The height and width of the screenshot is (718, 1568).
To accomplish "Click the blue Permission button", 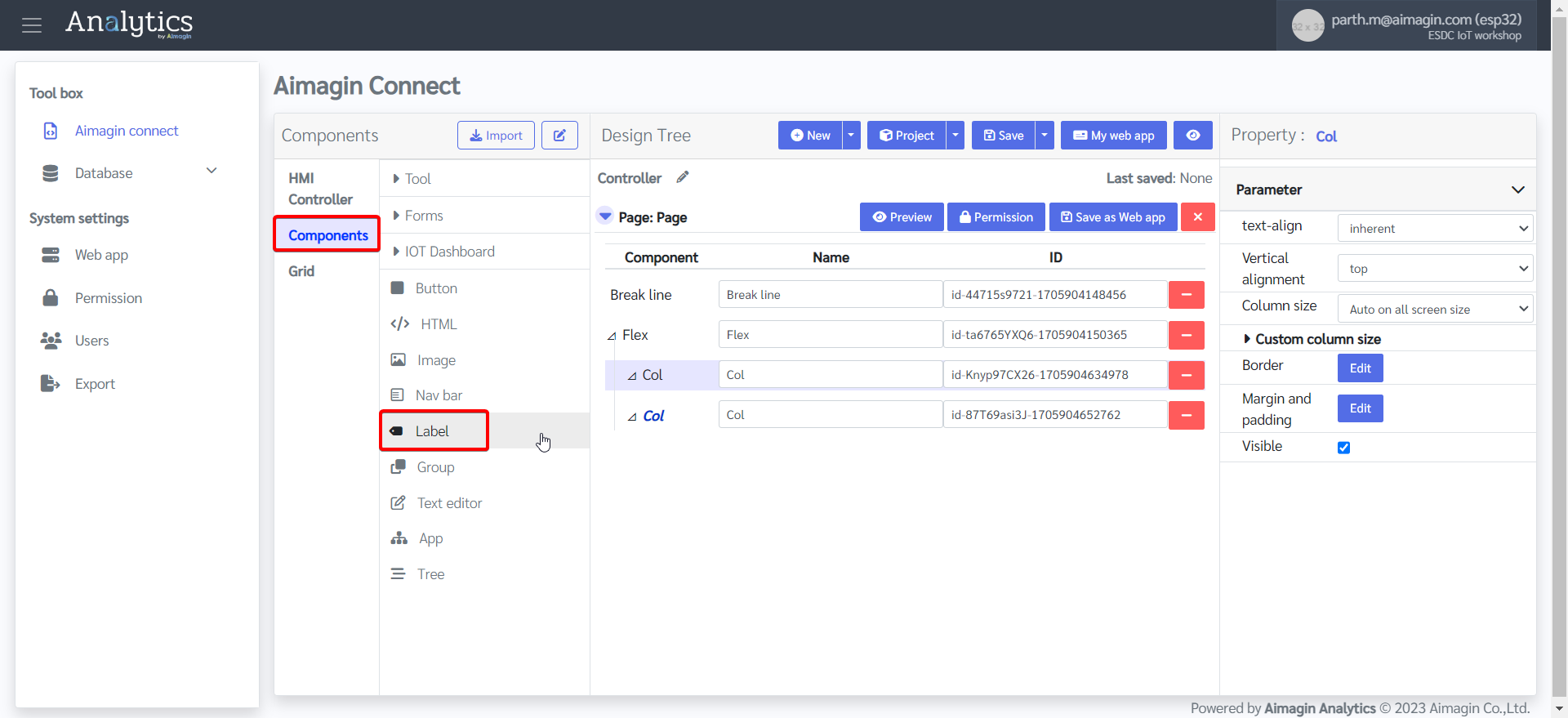I will coord(996,217).
